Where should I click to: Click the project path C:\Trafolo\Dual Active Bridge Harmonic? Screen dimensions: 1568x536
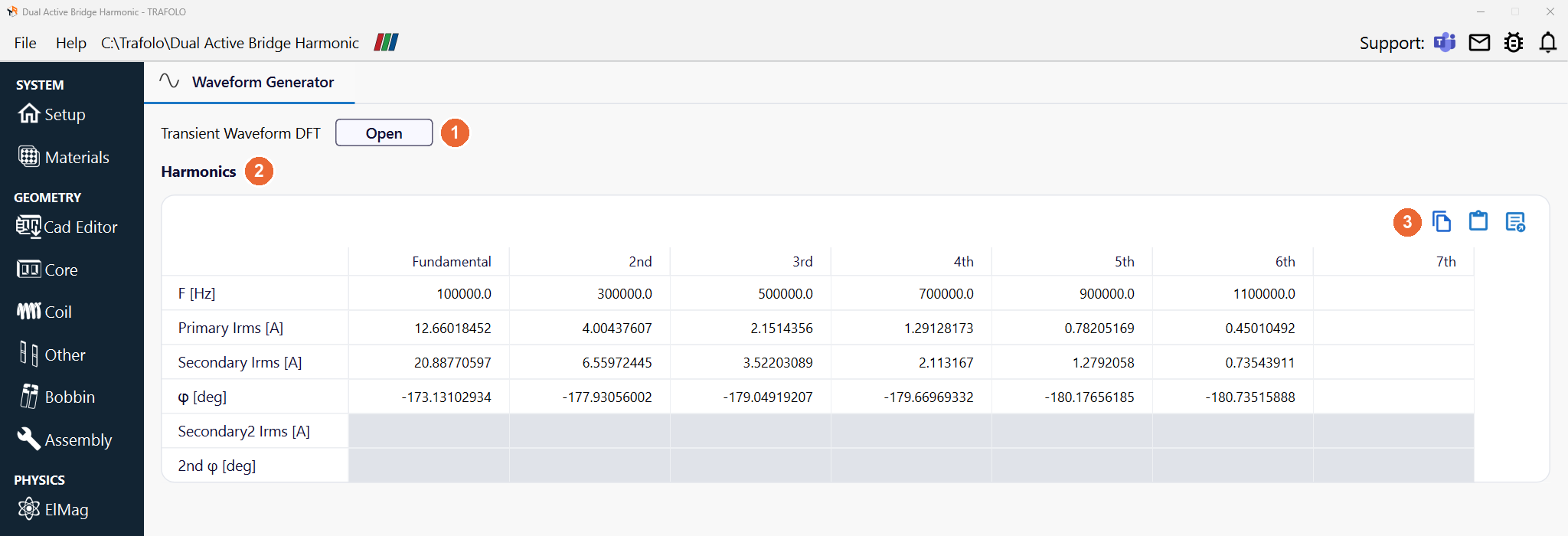(230, 43)
